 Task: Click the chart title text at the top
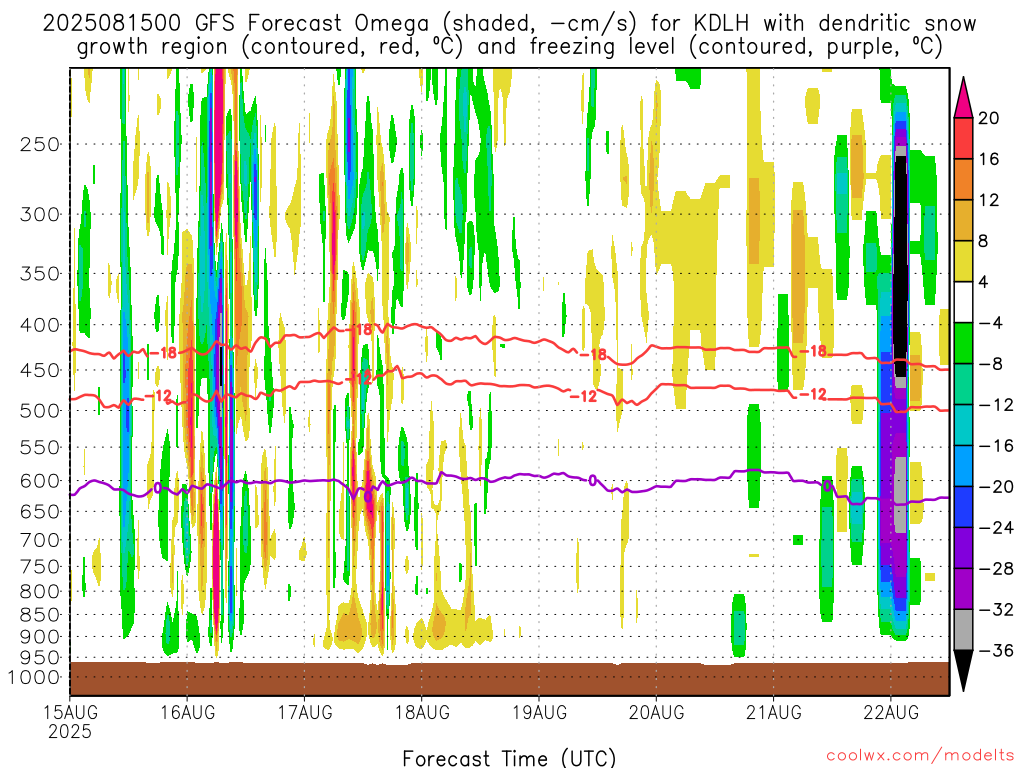tap(509, 34)
